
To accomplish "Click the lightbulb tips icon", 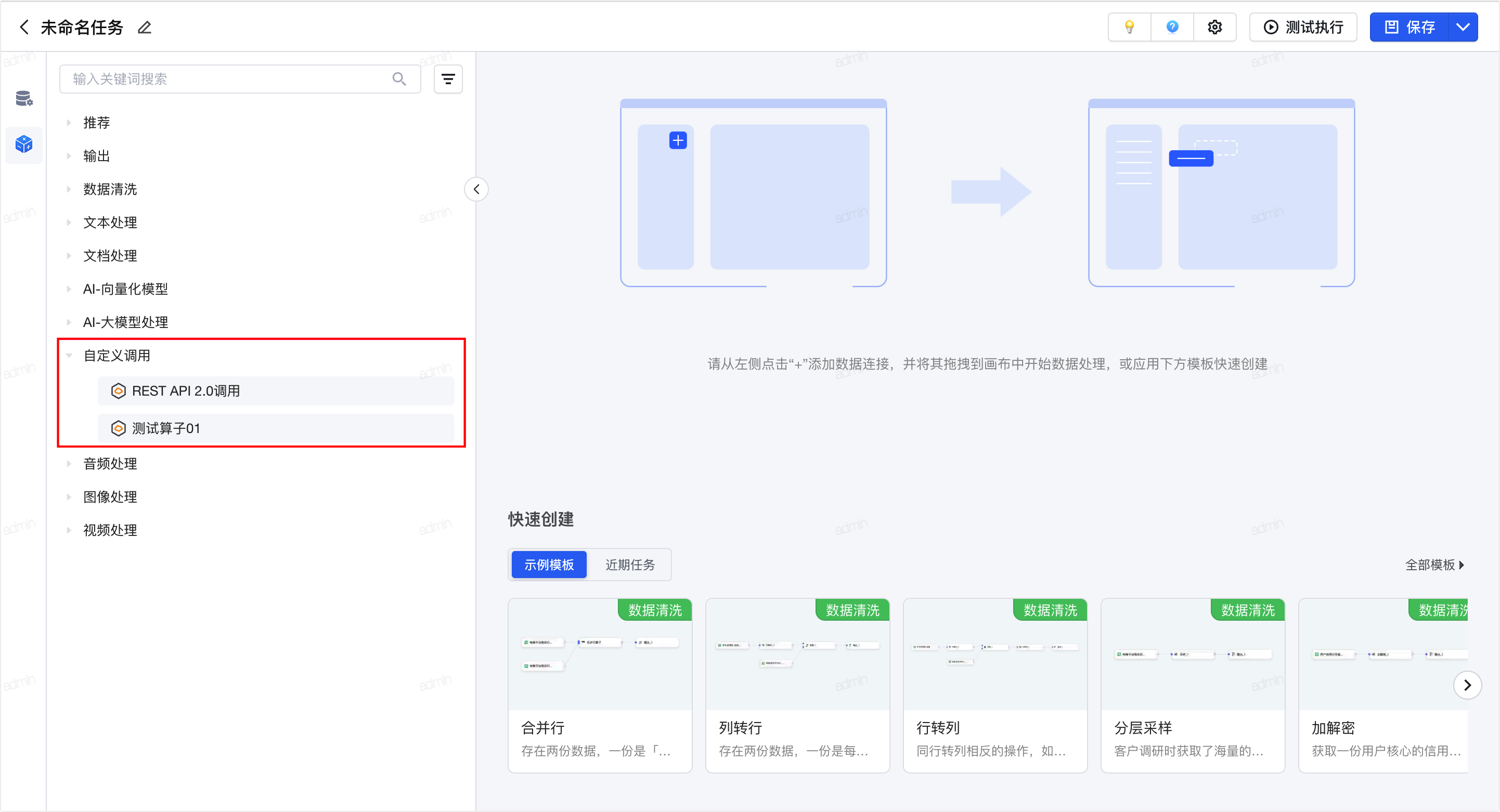I will coord(1129,28).
